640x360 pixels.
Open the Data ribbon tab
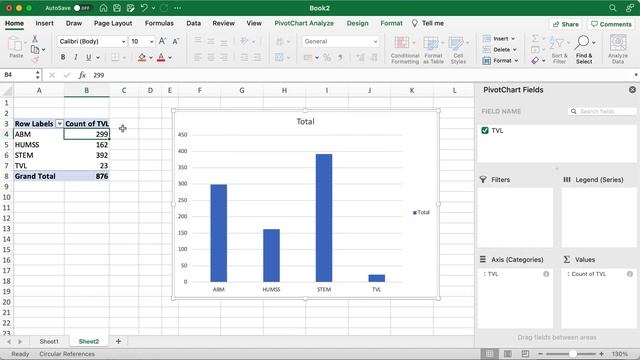pyautogui.click(x=193, y=23)
